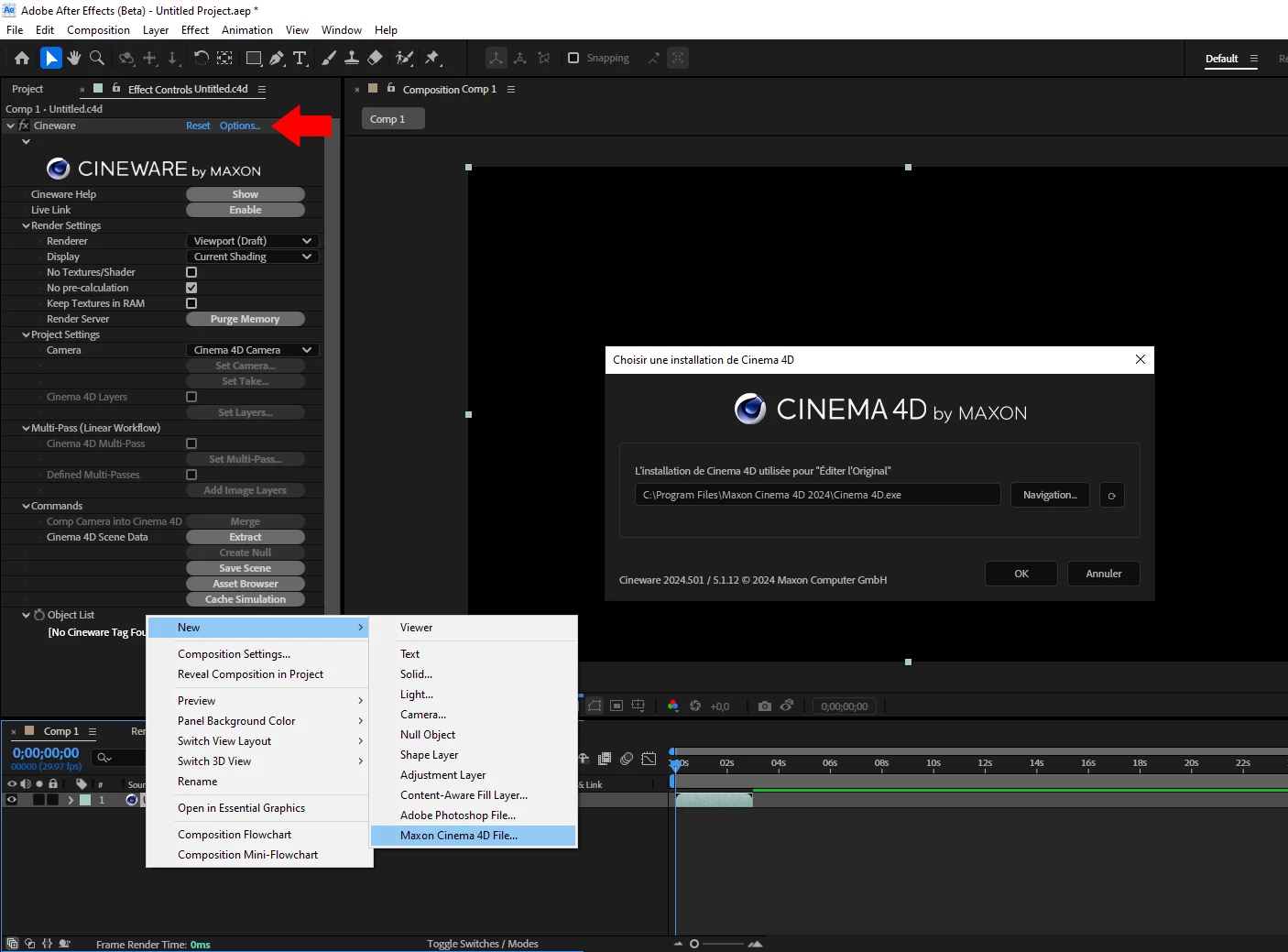The width and height of the screenshot is (1288, 952).
Task: Switch to Local Axis mode icon
Action: pos(496,58)
